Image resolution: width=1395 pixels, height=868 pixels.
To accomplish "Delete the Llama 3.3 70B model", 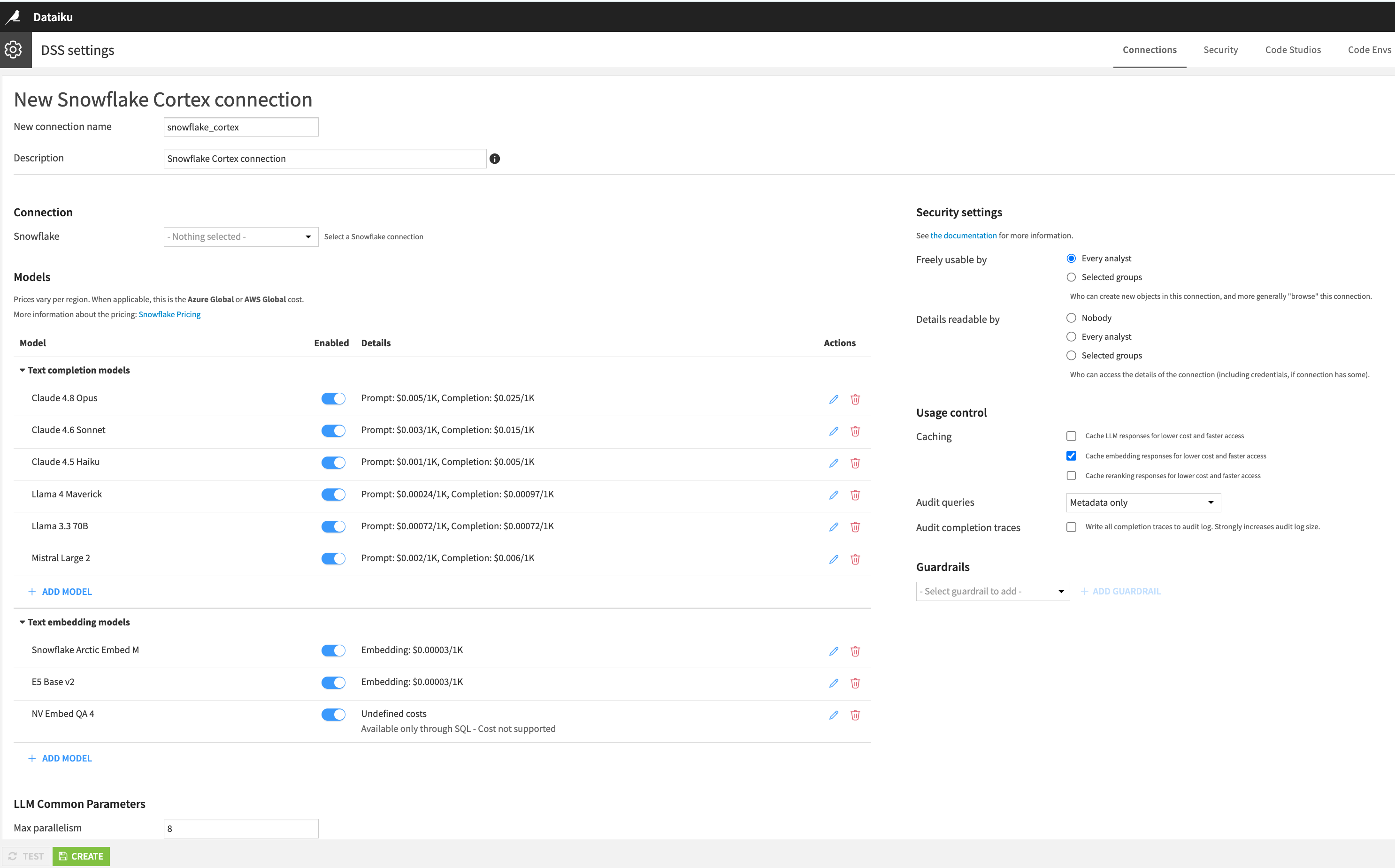I will click(855, 527).
